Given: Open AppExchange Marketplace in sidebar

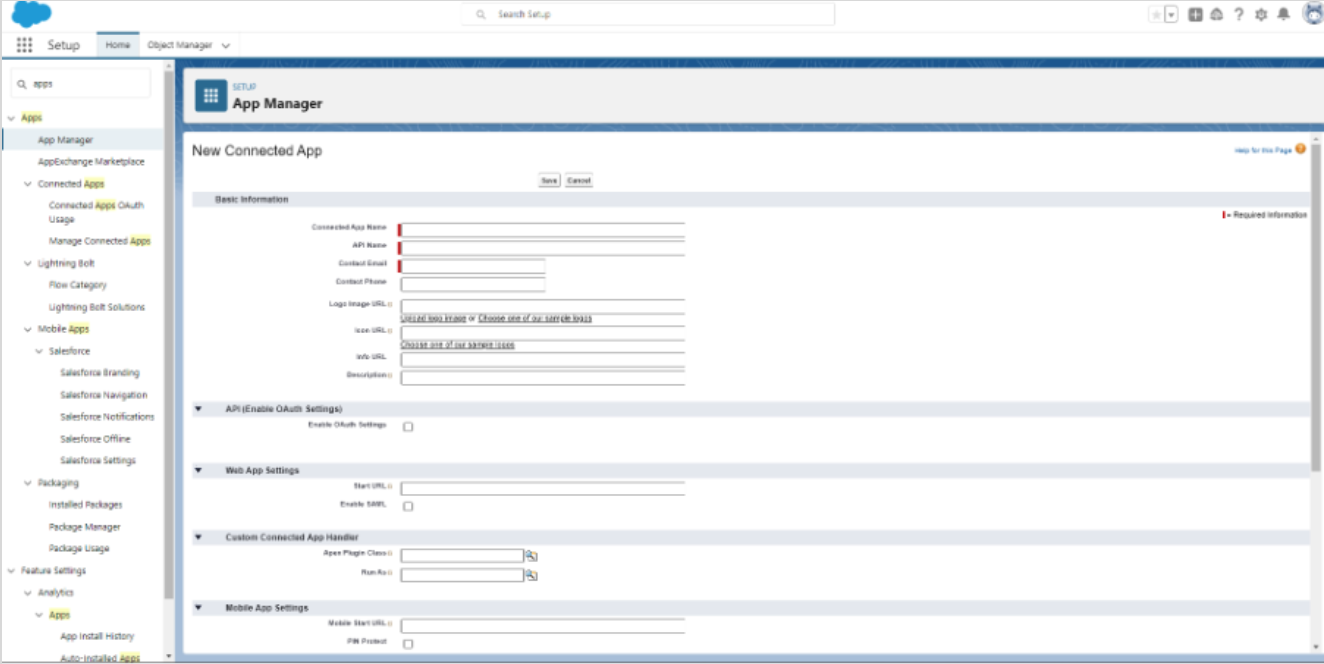Looking at the screenshot, I should tap(91, 161).
